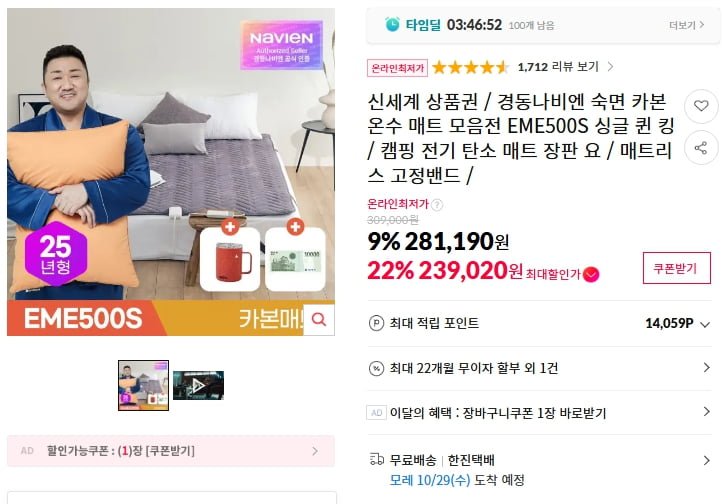Select the first product image thumbnail

[143, 385]
